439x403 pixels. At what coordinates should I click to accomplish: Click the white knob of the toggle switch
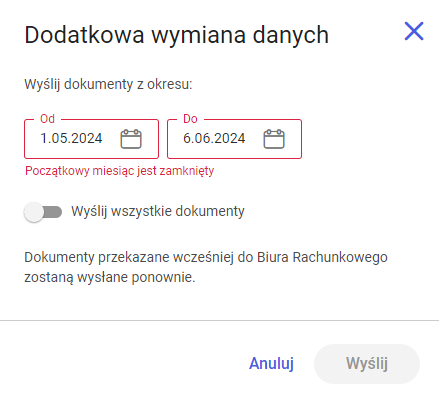coord(34,212)
